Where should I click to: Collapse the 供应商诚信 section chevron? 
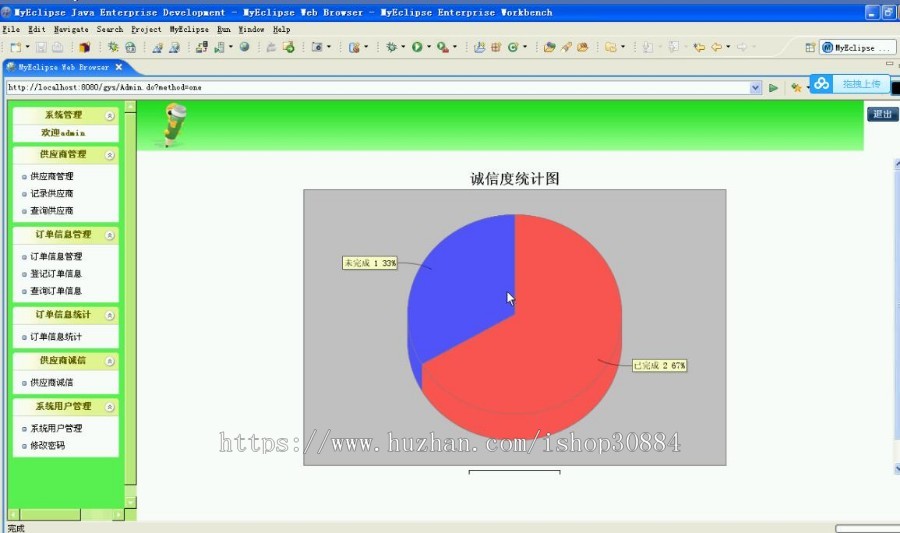coord(110,361)
